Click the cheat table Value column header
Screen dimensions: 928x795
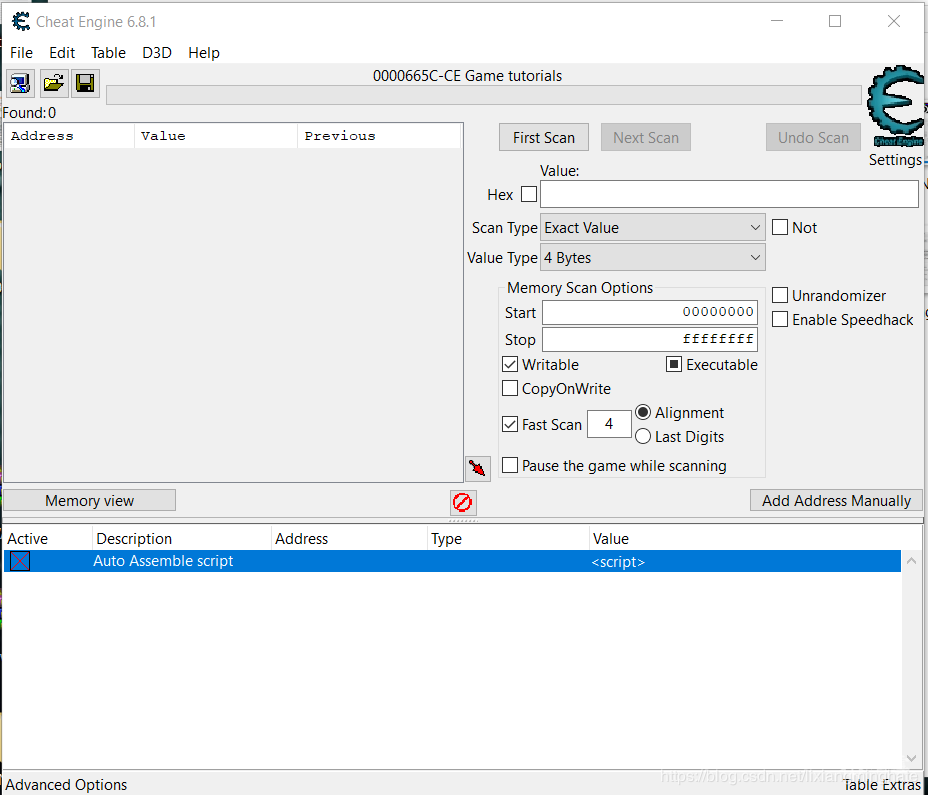coord(756,539)
